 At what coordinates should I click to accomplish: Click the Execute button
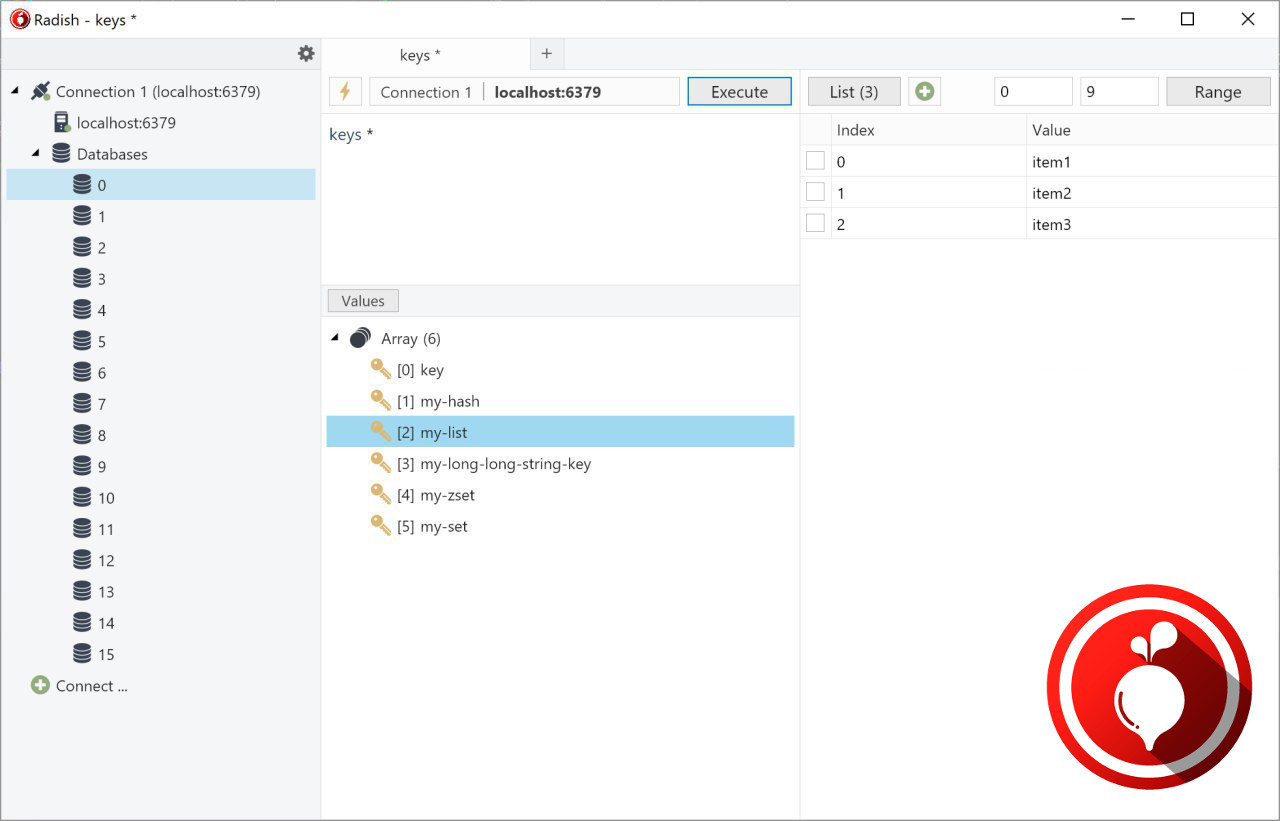click(739, 92)
